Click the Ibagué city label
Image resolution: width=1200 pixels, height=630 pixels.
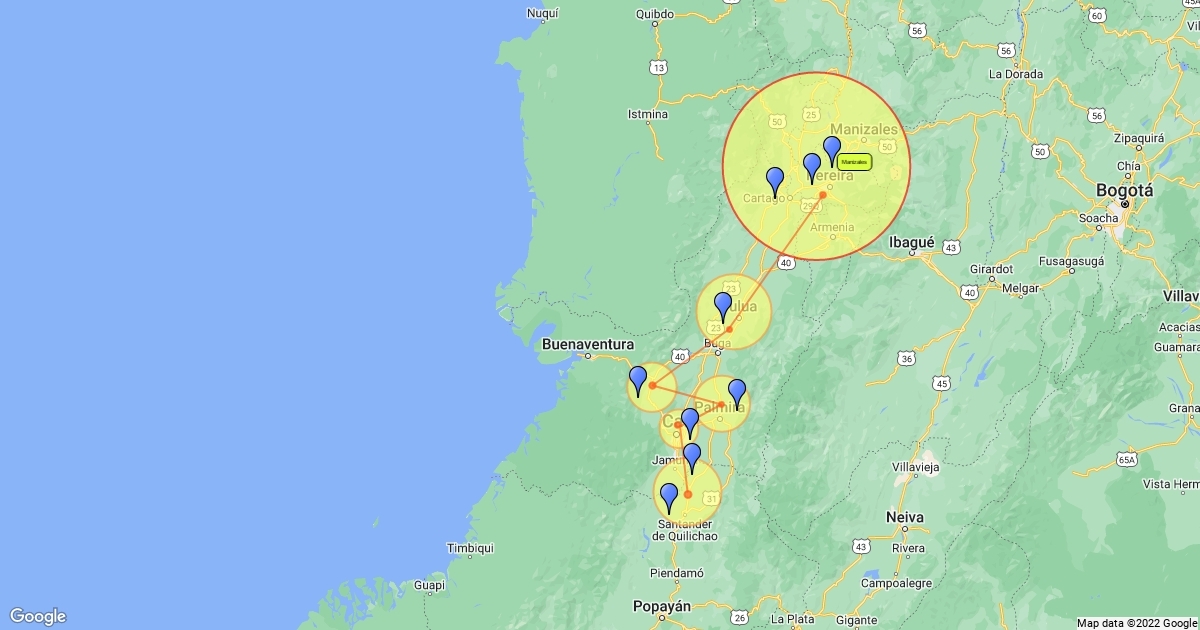(x=912, y=241)
